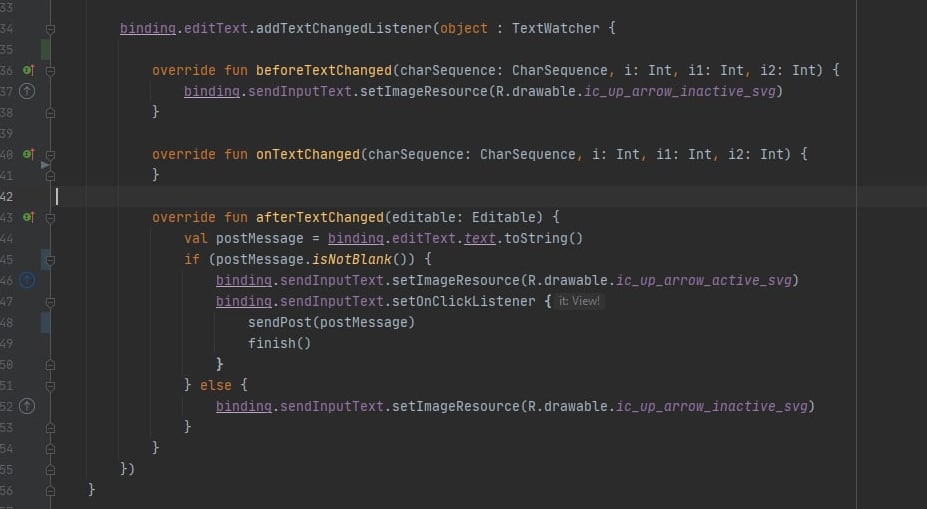Click 'ic_up_arrow_active_svg' resource name
The image size is (927, 509).
coord(704,280)
